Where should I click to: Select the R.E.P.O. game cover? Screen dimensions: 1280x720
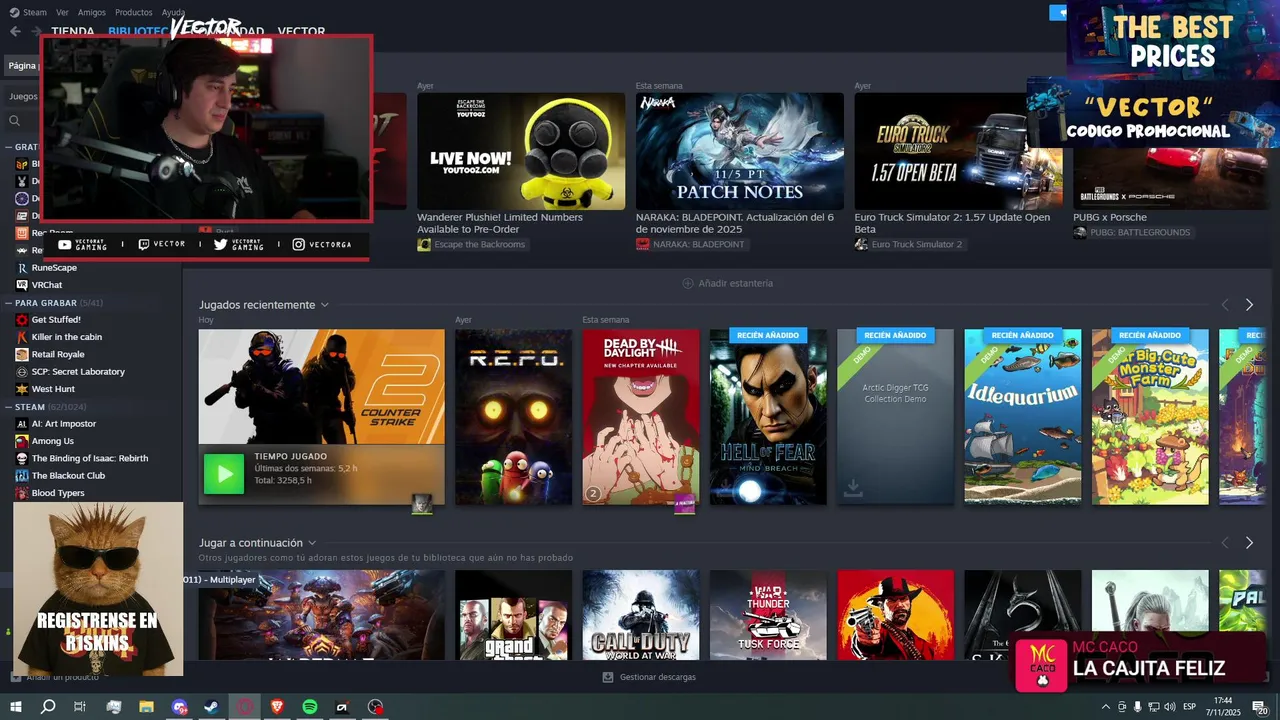coord(513,417)
